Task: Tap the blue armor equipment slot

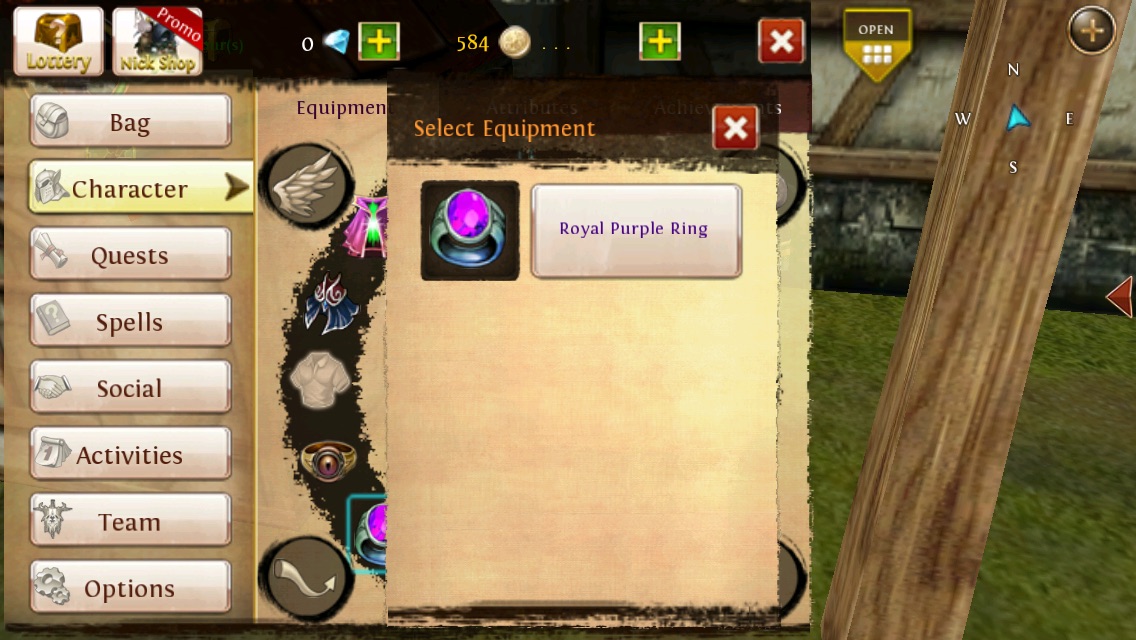Action: pos(332,304)
